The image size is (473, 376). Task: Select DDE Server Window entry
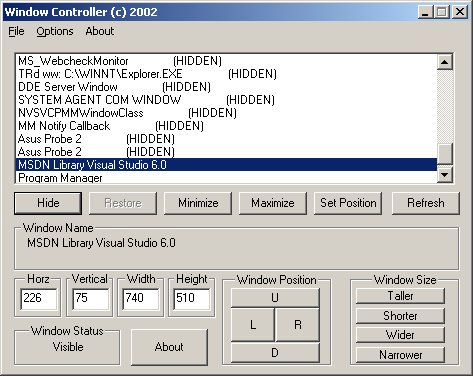(x=226, y=87)
